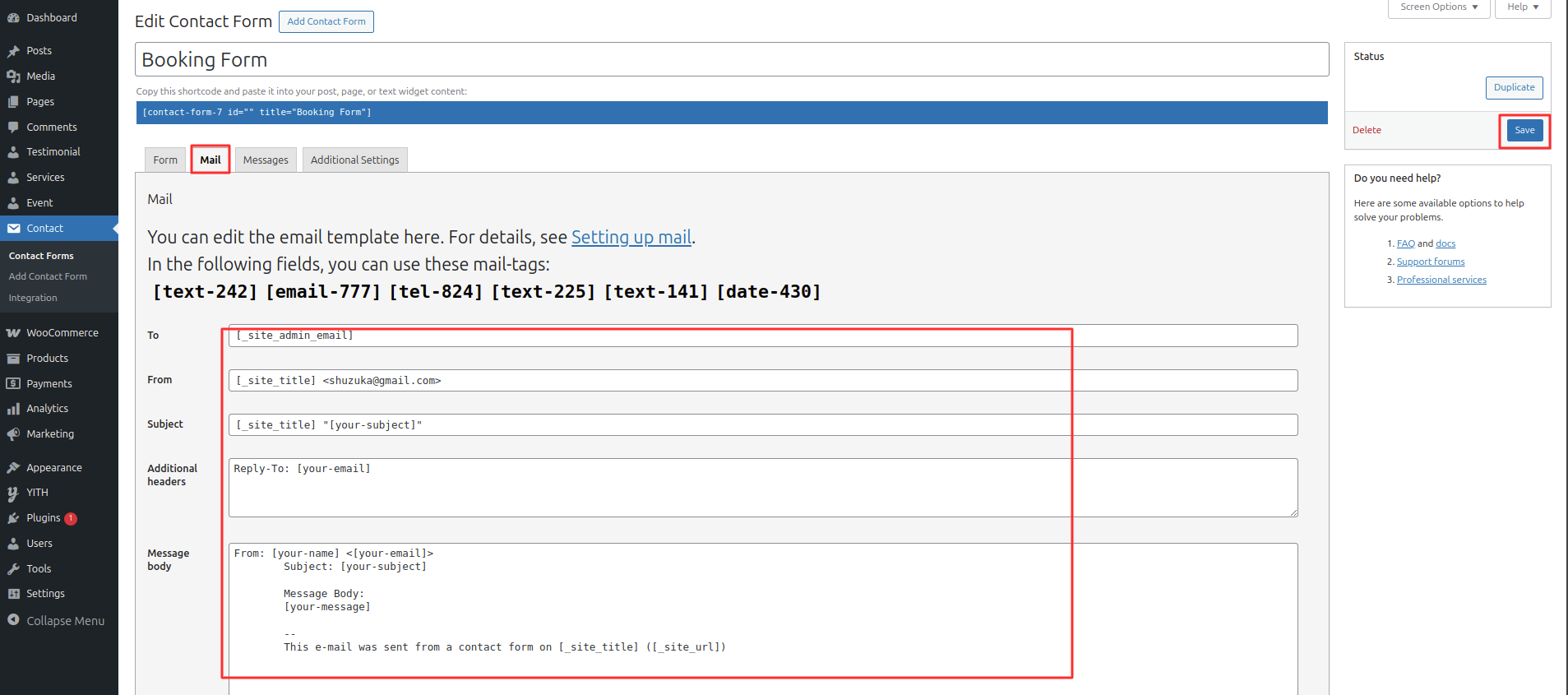Open the Setting up mail link
1568x695 pixels.
[x=631, y=238]
